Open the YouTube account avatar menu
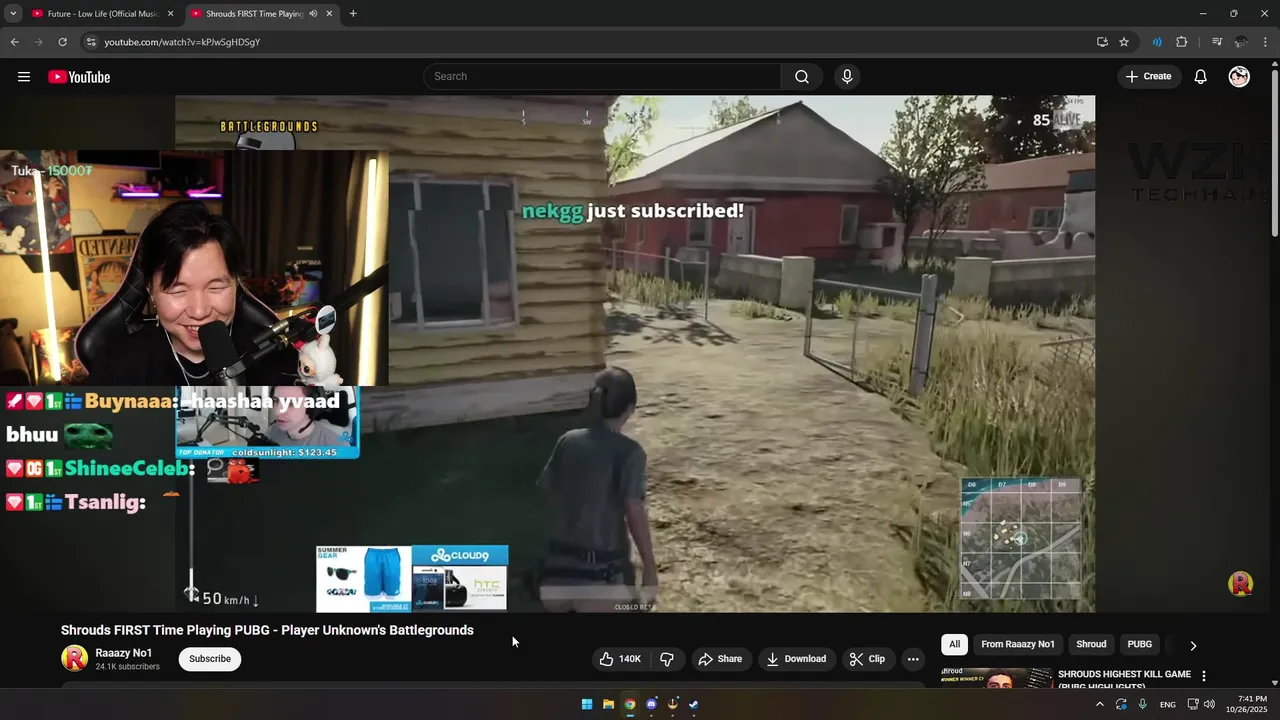 (1239, 77)
